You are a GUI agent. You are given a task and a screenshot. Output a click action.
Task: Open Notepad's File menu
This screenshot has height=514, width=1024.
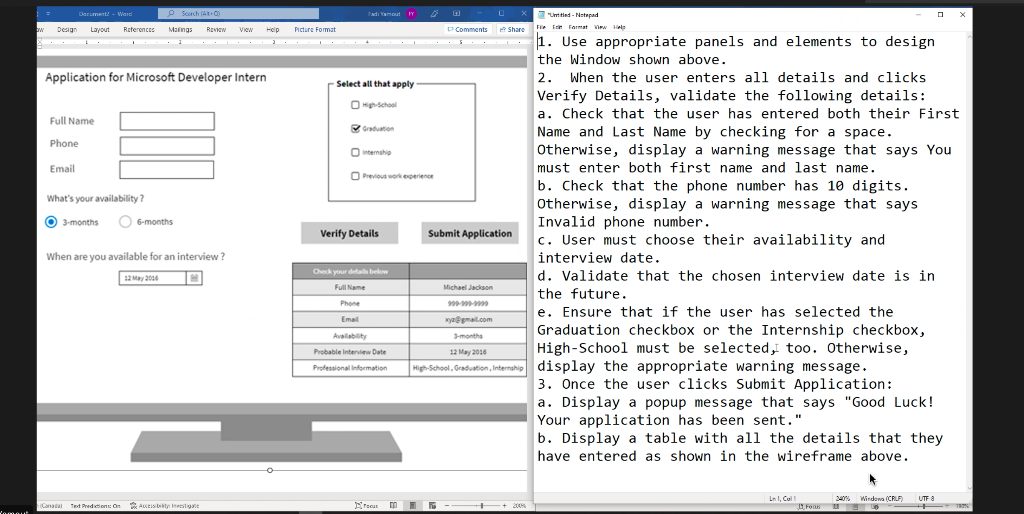(x=541, y=27)
